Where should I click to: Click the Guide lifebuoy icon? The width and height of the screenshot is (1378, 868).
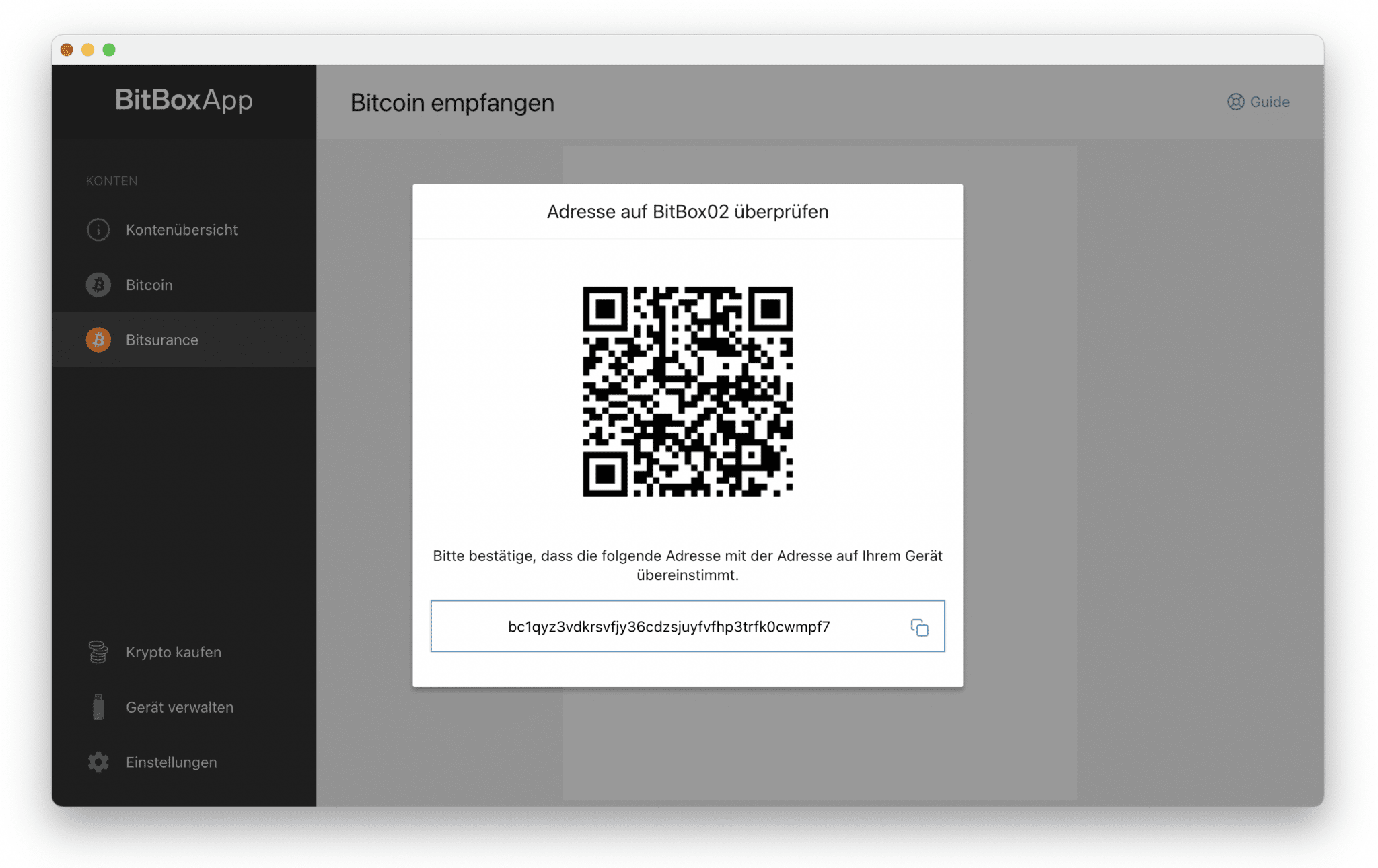1235,102
